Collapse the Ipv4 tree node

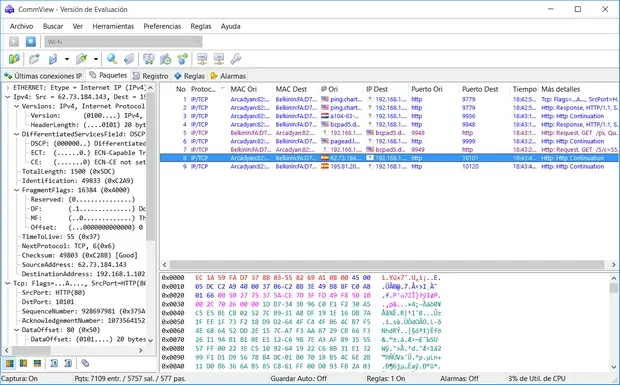pos(8,97)
